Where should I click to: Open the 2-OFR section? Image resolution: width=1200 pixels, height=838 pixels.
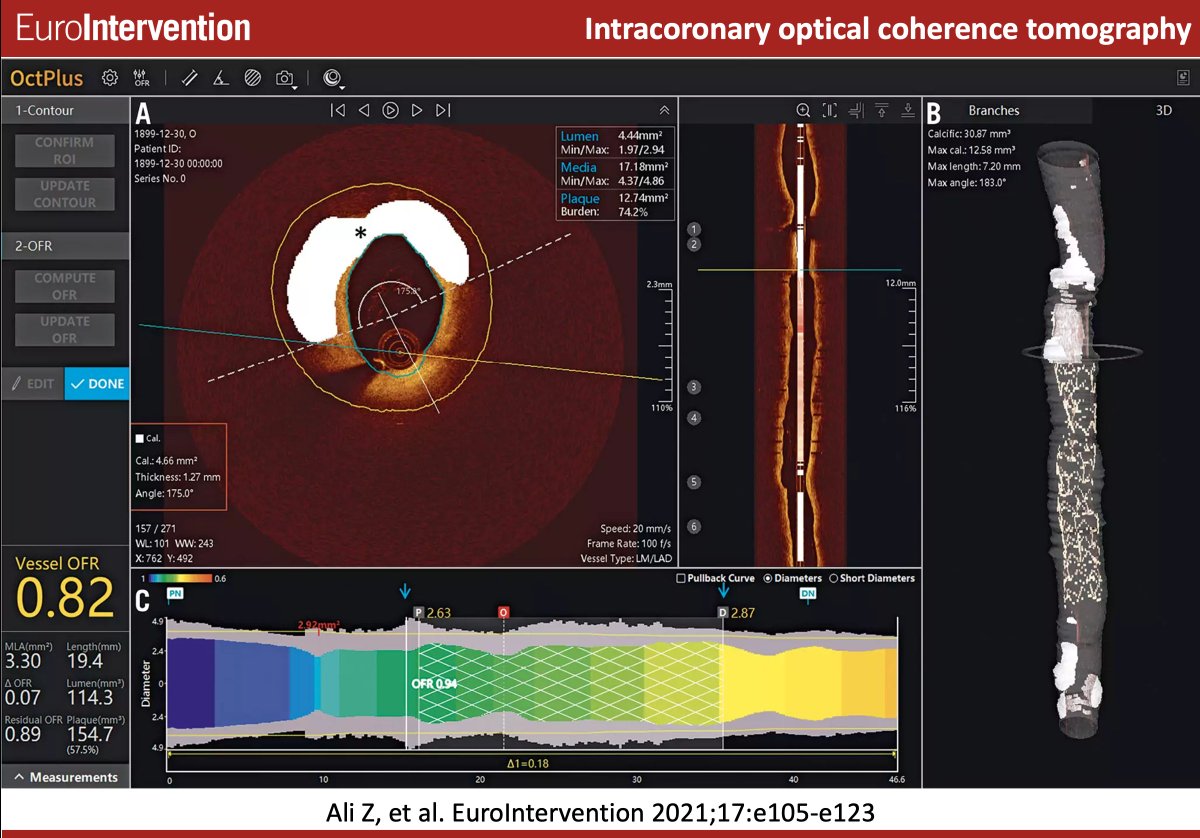click(x=65, y=246)
